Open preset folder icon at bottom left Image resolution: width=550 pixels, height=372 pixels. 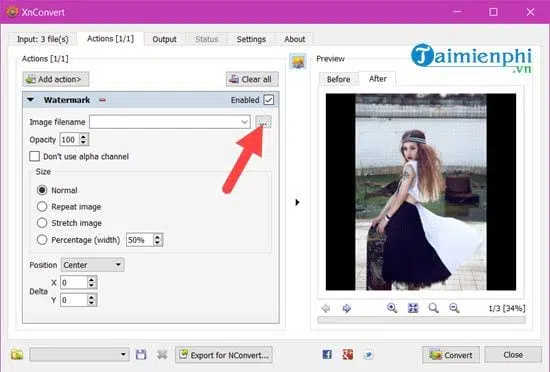pos(17,354)
